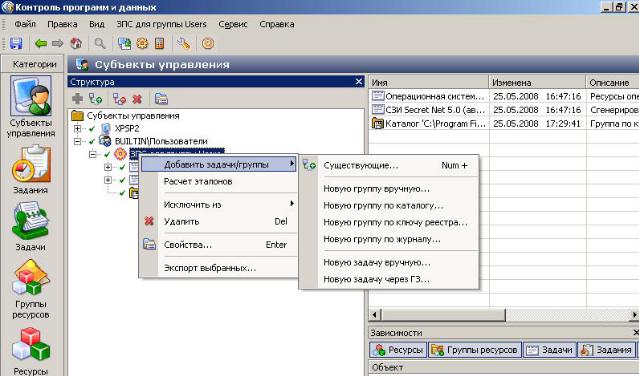Screen dimensions: 639x376
Task: Open the Справка menu
Action: point(277,24)
